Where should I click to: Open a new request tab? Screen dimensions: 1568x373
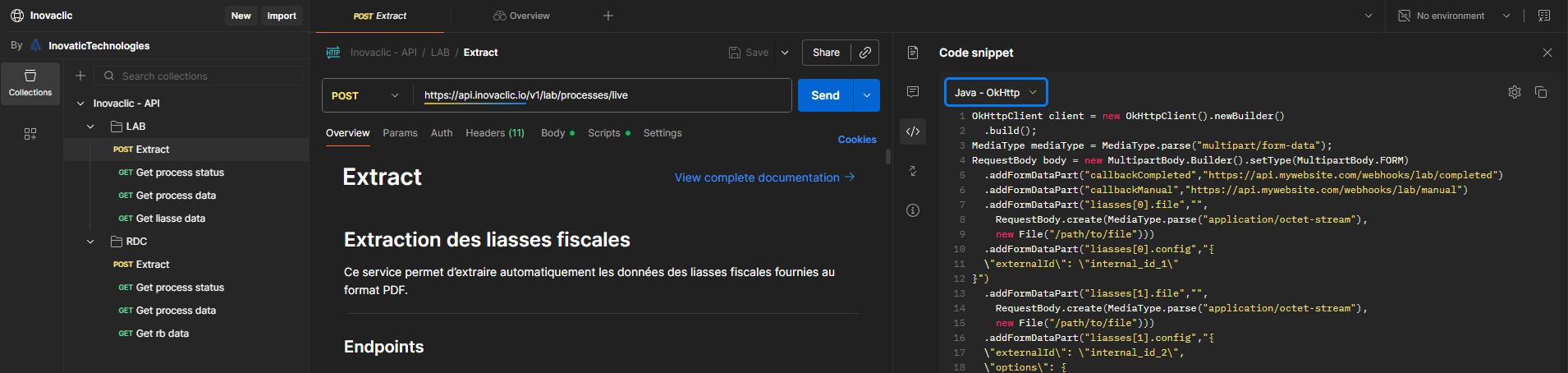point(608,16)
